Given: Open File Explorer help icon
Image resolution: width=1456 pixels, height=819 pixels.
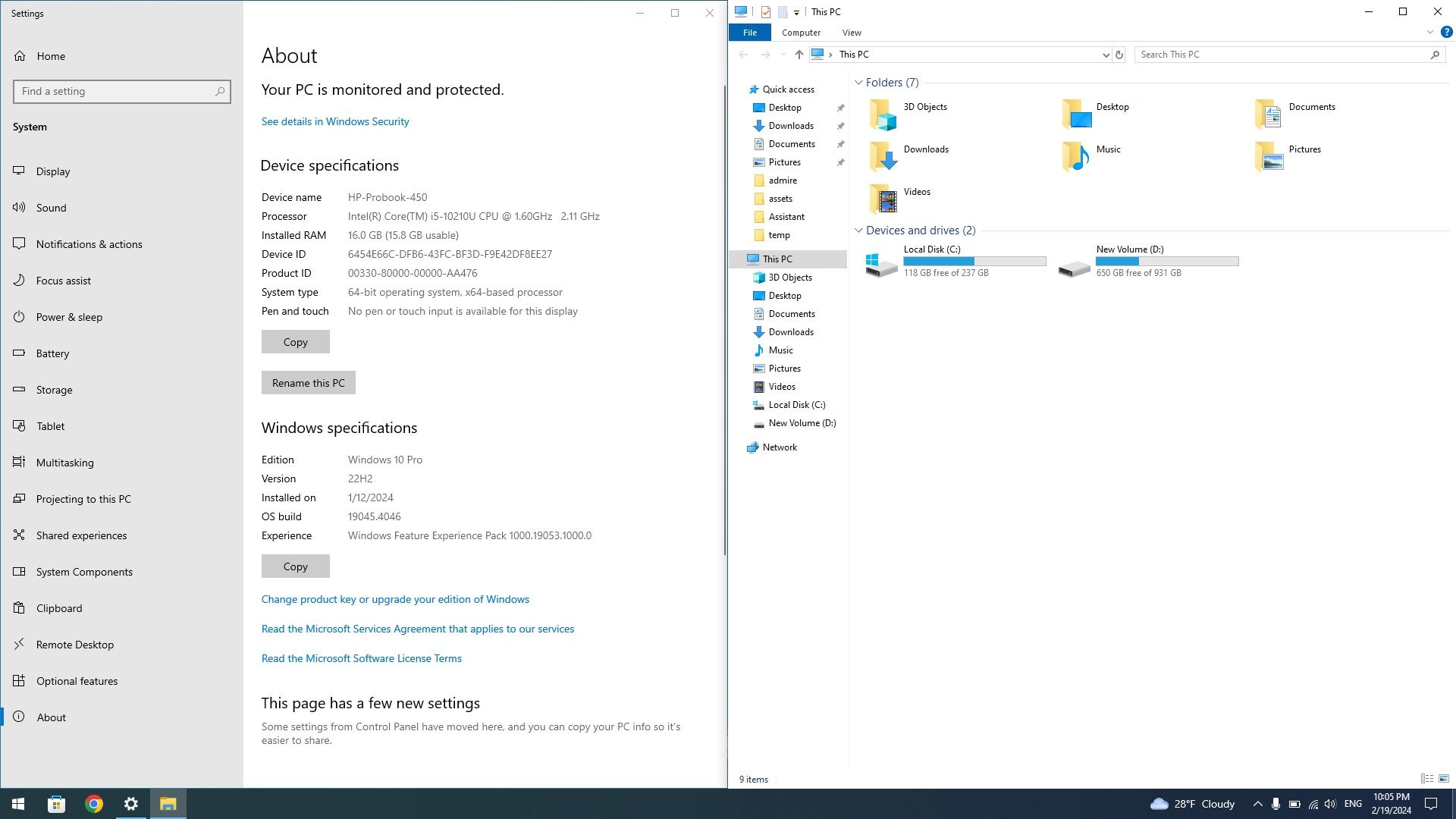Looking at the screenshot, I should point(1446,33).
